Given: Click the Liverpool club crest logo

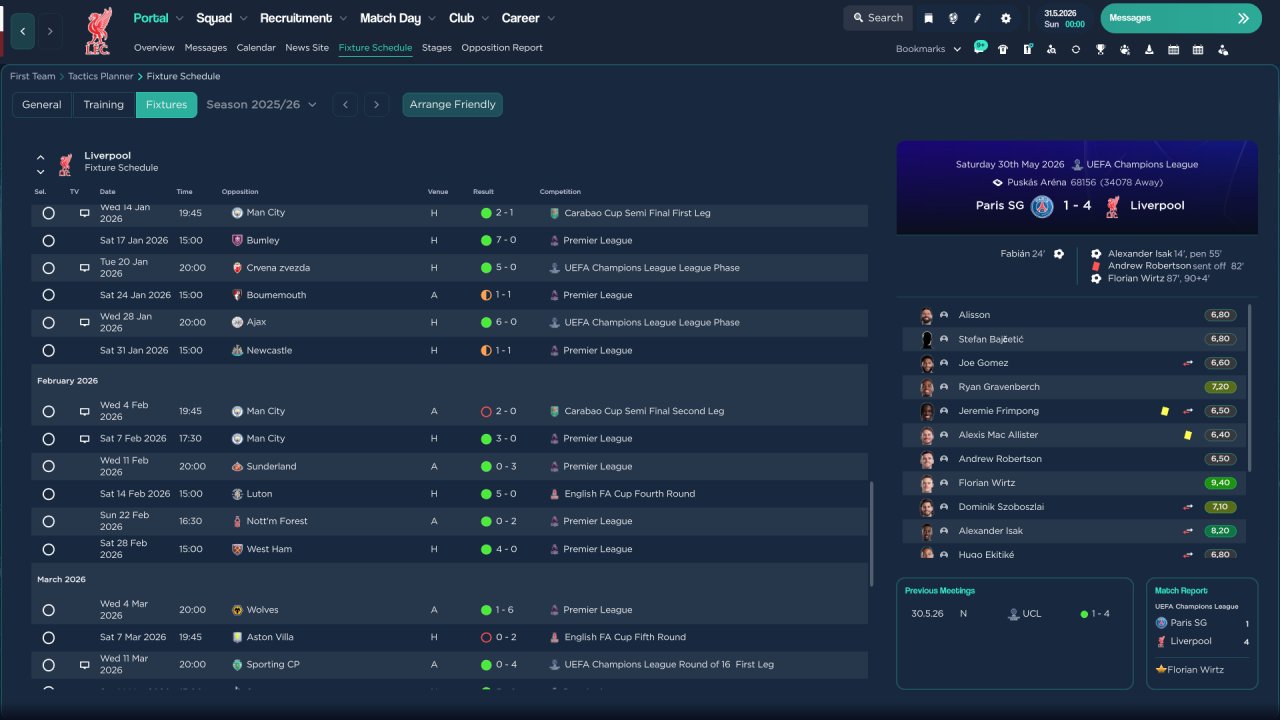Looking at the screenshot, I should click(98, 30).
